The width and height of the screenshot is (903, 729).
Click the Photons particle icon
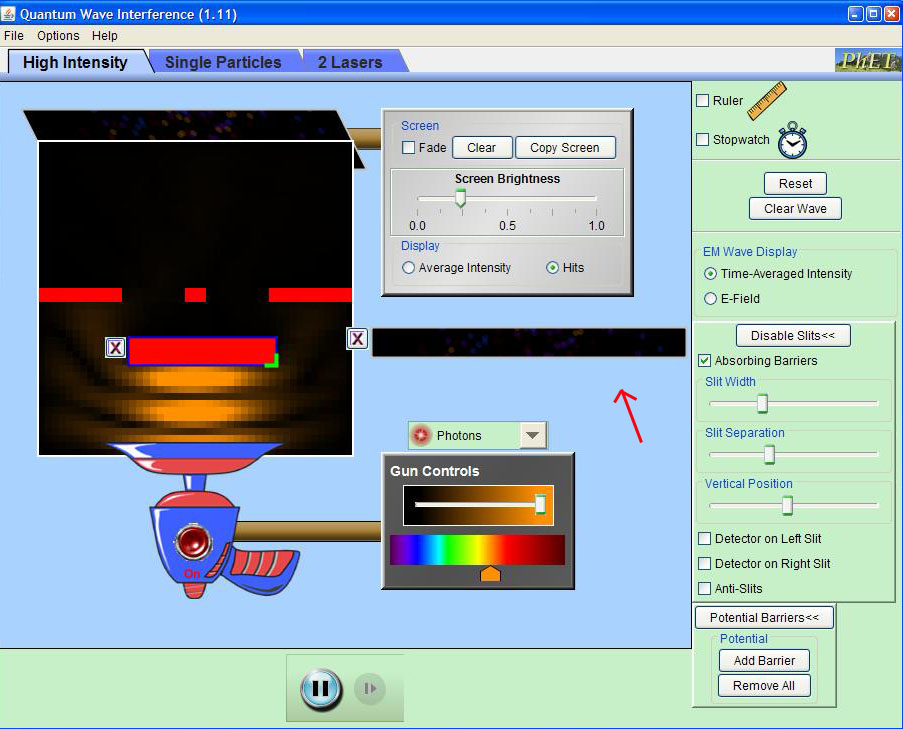click(x=420, y=435)
